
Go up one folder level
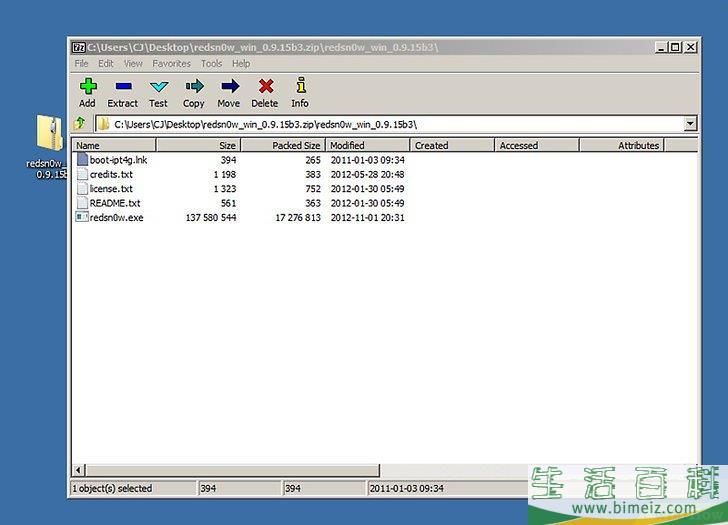[80, 123]
